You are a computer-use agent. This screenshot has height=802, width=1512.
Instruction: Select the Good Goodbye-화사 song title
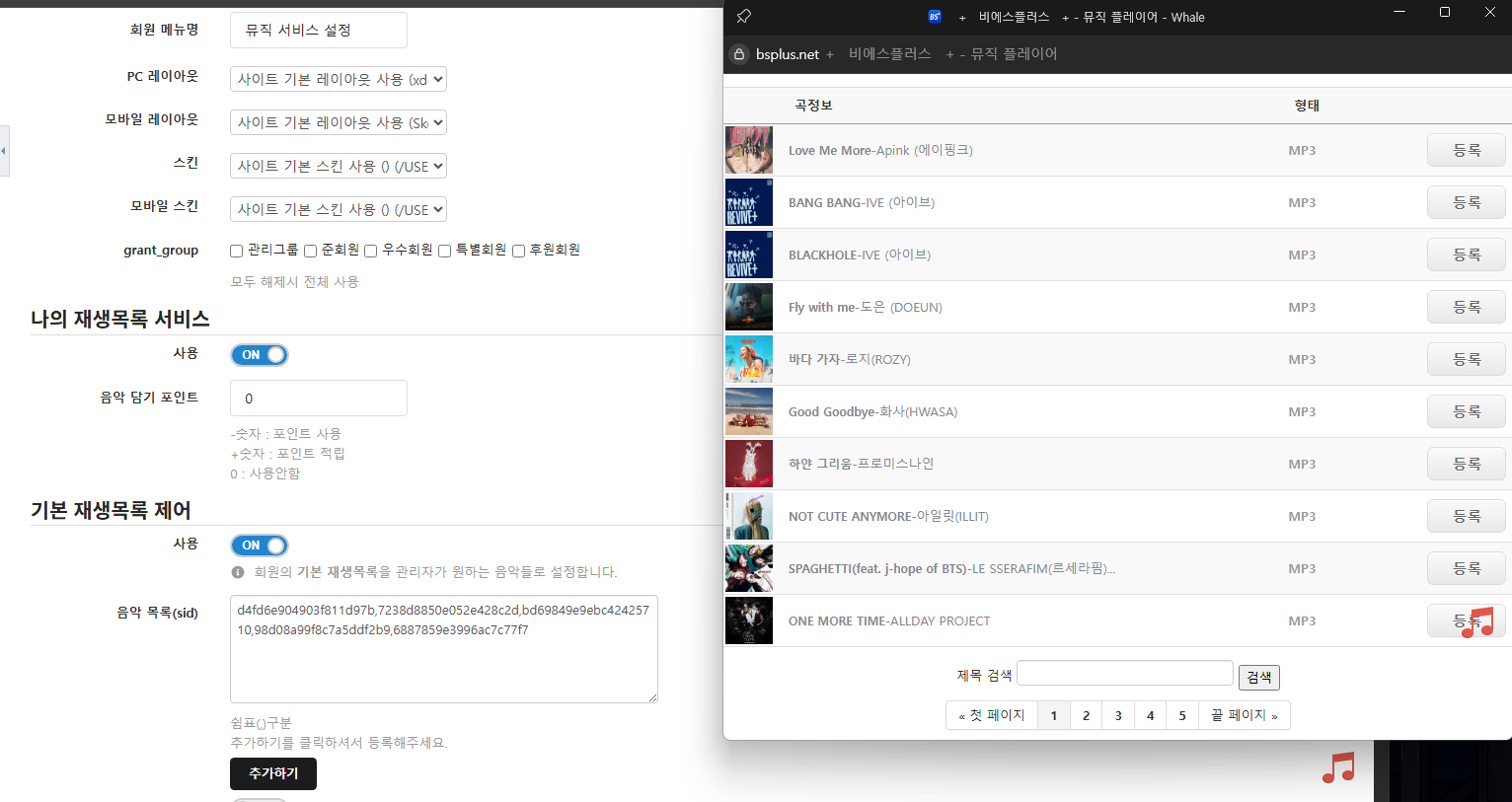click(873, 411)
